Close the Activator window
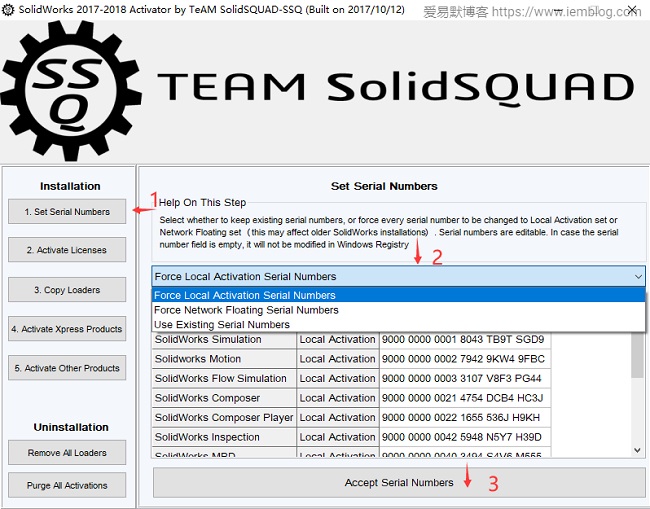The image size is (650, 509). [x=632, y=10]
